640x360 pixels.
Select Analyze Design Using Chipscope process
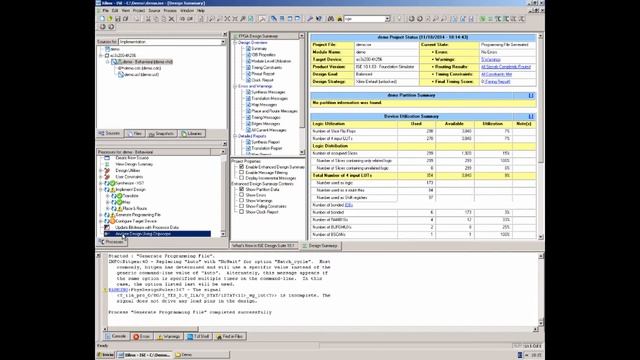[157, 234]
